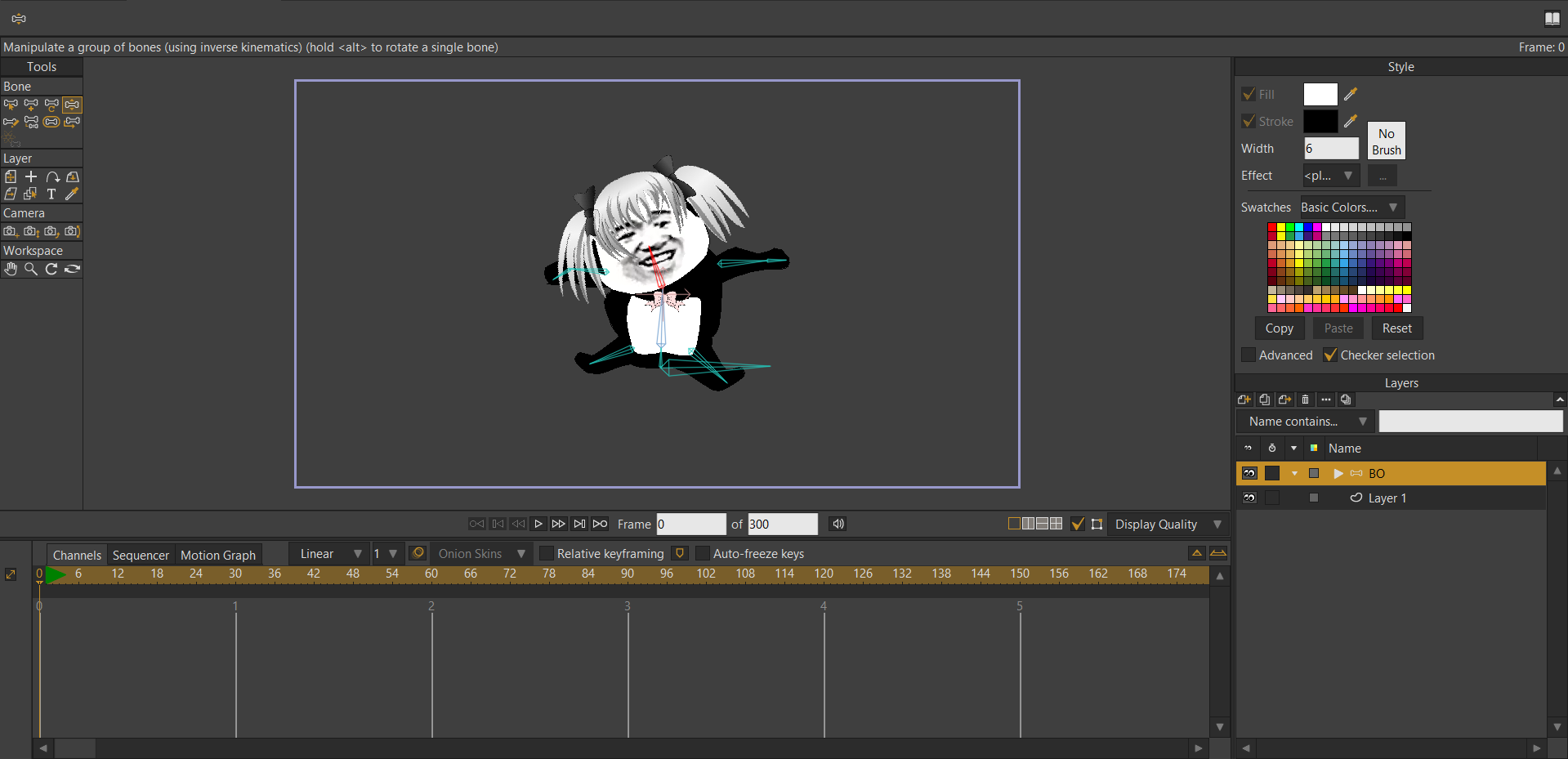Pick the Zoom Workspace magnifier tool

31,269
